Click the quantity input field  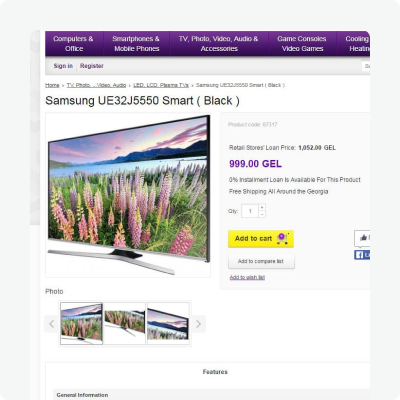[x=250, y=211]
